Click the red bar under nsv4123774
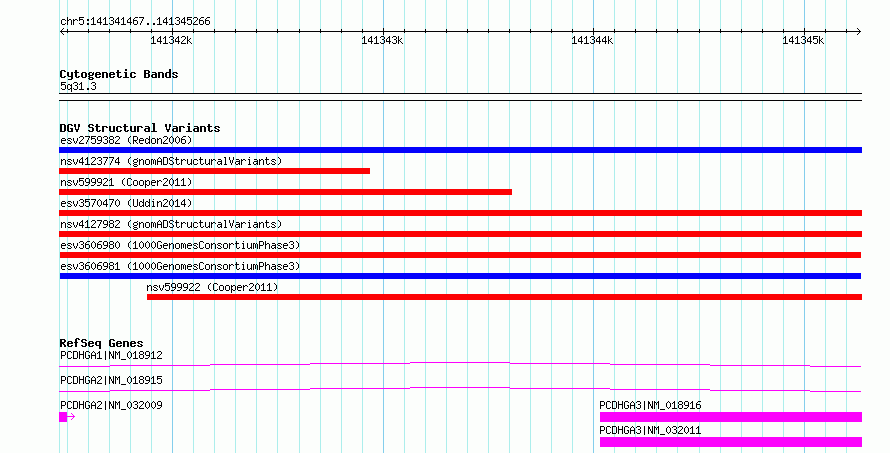The height and width of the screenshot is (453, 890). [x=215, y=171]
